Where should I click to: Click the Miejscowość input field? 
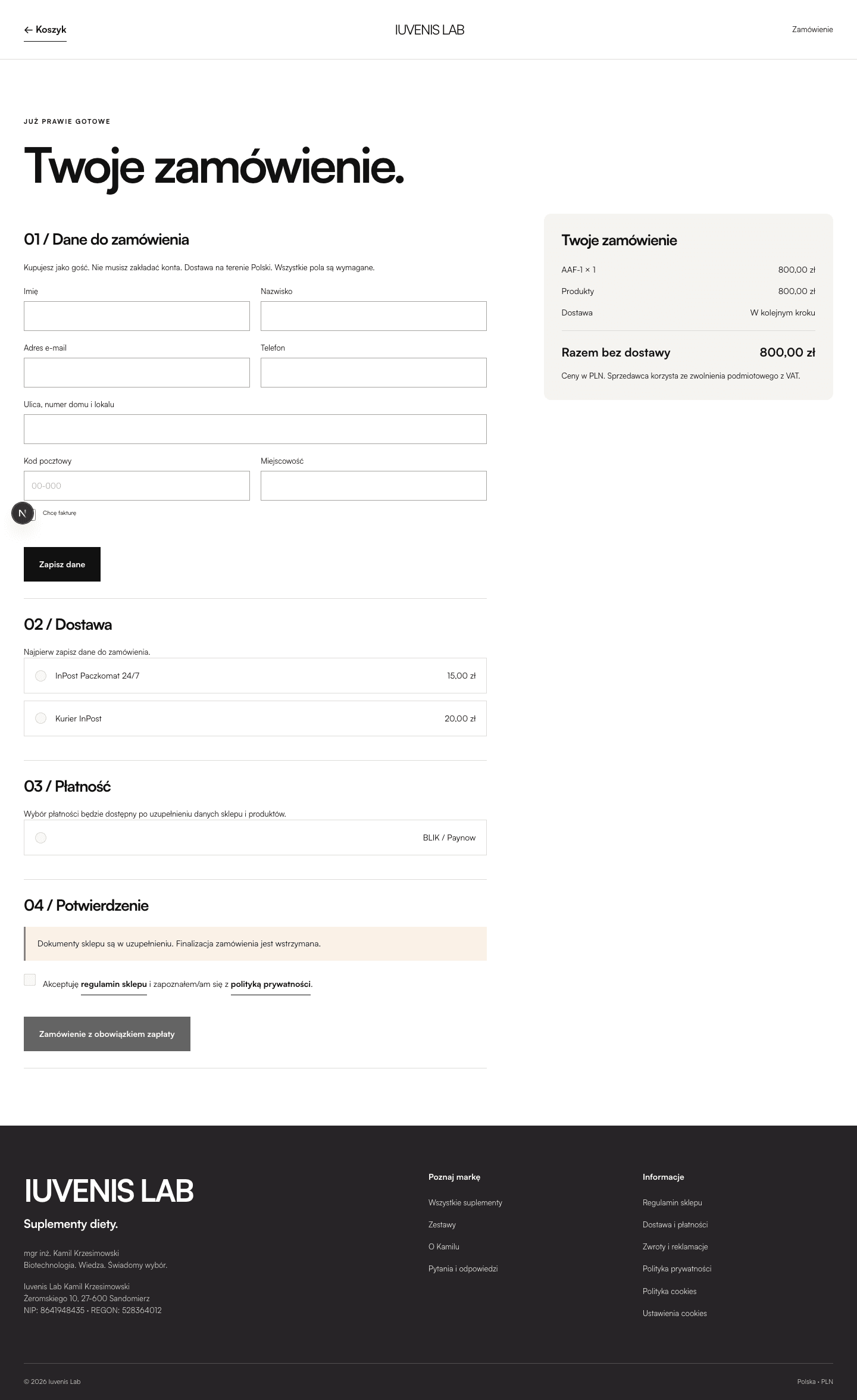[374, 486]
